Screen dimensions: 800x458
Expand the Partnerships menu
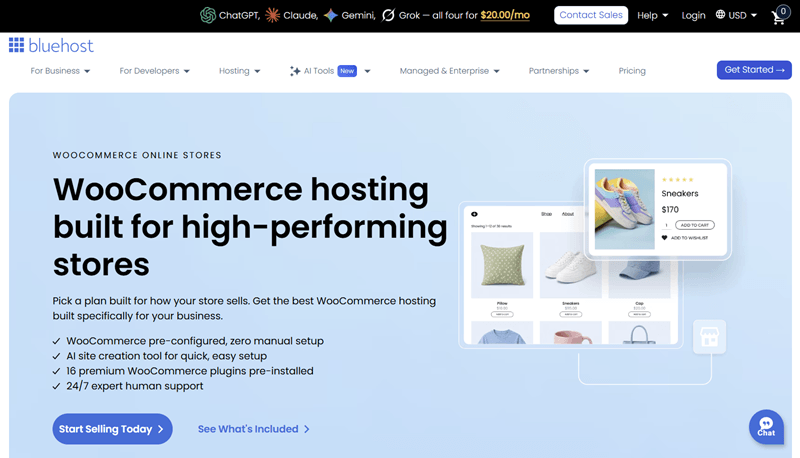tap(559, 71)
